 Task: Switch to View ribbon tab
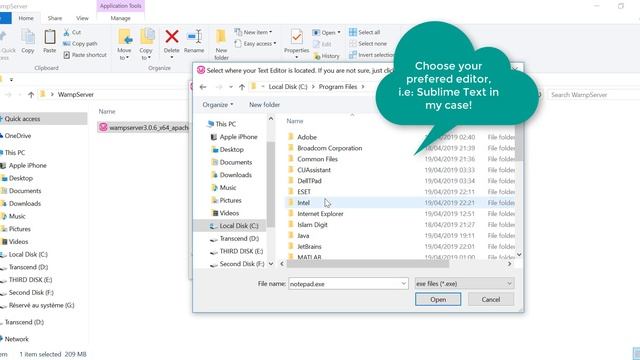click(x=82, y=18)
